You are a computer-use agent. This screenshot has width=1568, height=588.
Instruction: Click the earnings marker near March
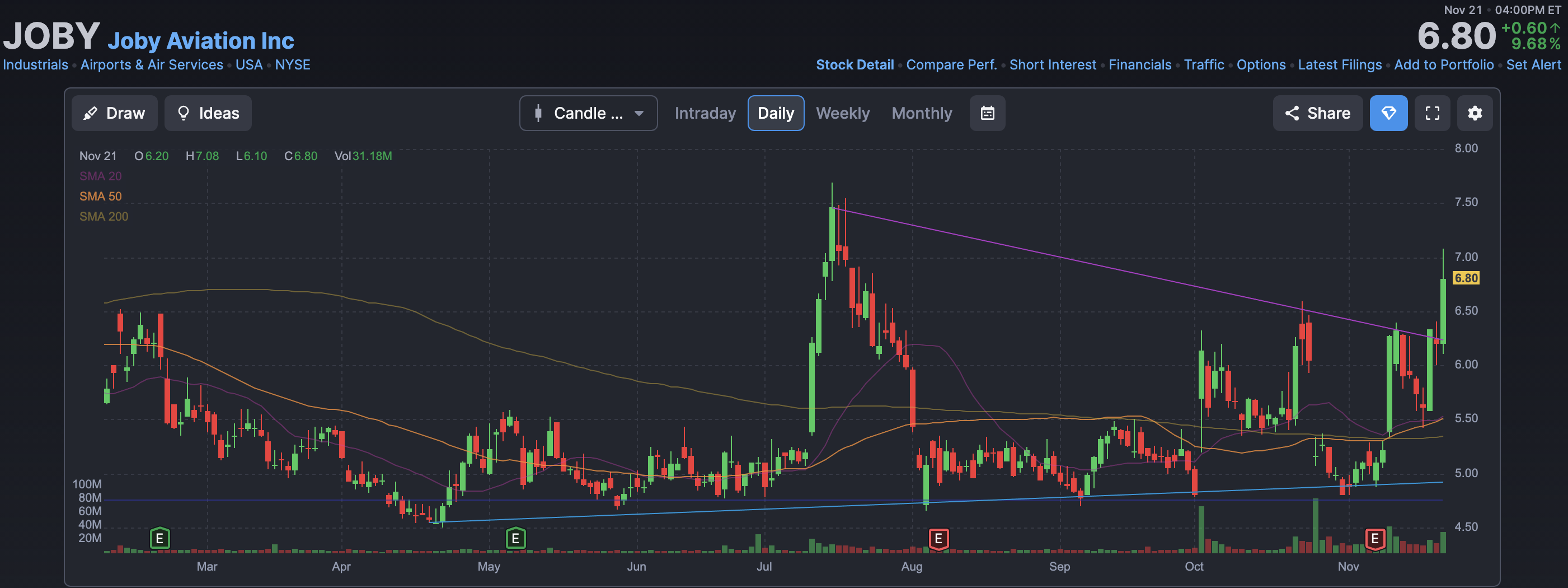point(159,538)
